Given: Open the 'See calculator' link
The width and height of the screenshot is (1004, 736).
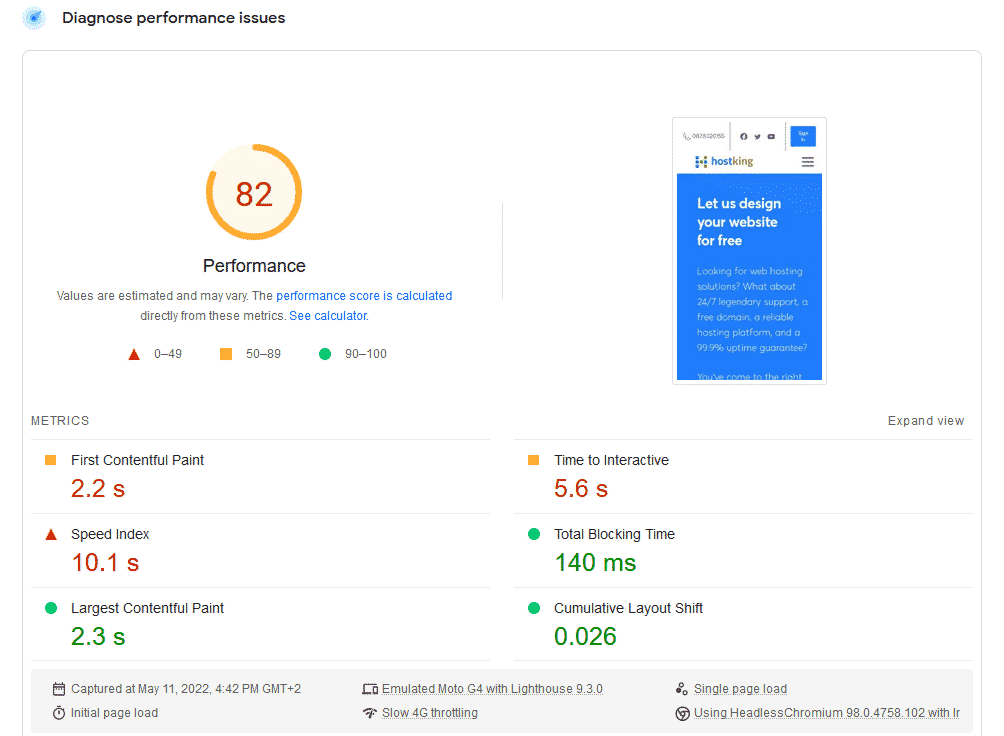Looking at the screenshot, I should point(327,316).
